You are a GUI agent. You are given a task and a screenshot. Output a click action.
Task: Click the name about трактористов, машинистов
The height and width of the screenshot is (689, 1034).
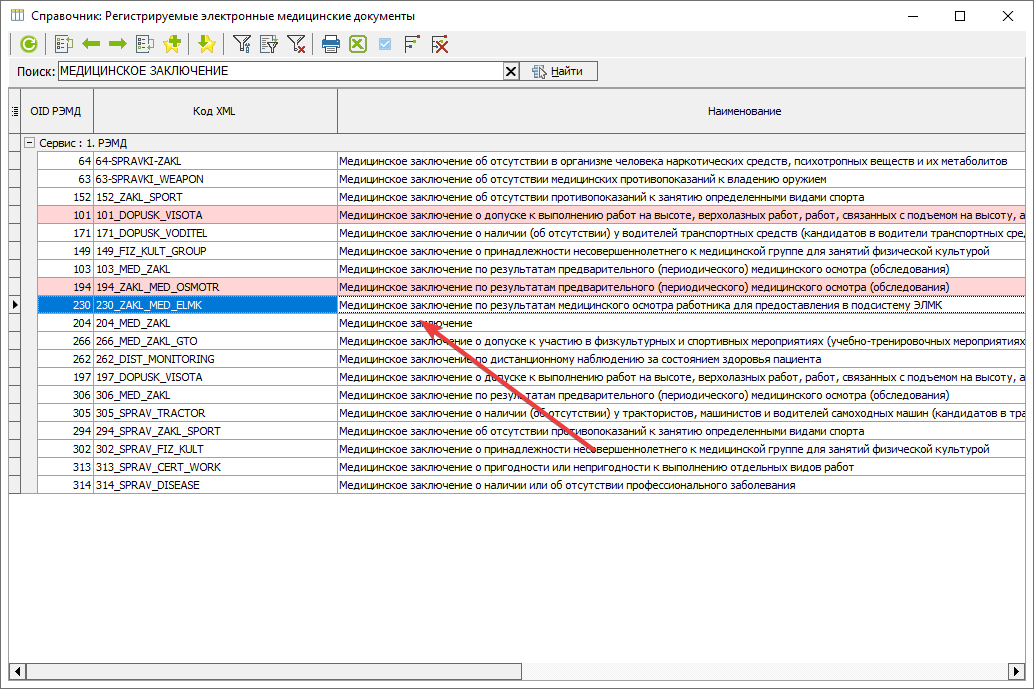coord(682,413)
